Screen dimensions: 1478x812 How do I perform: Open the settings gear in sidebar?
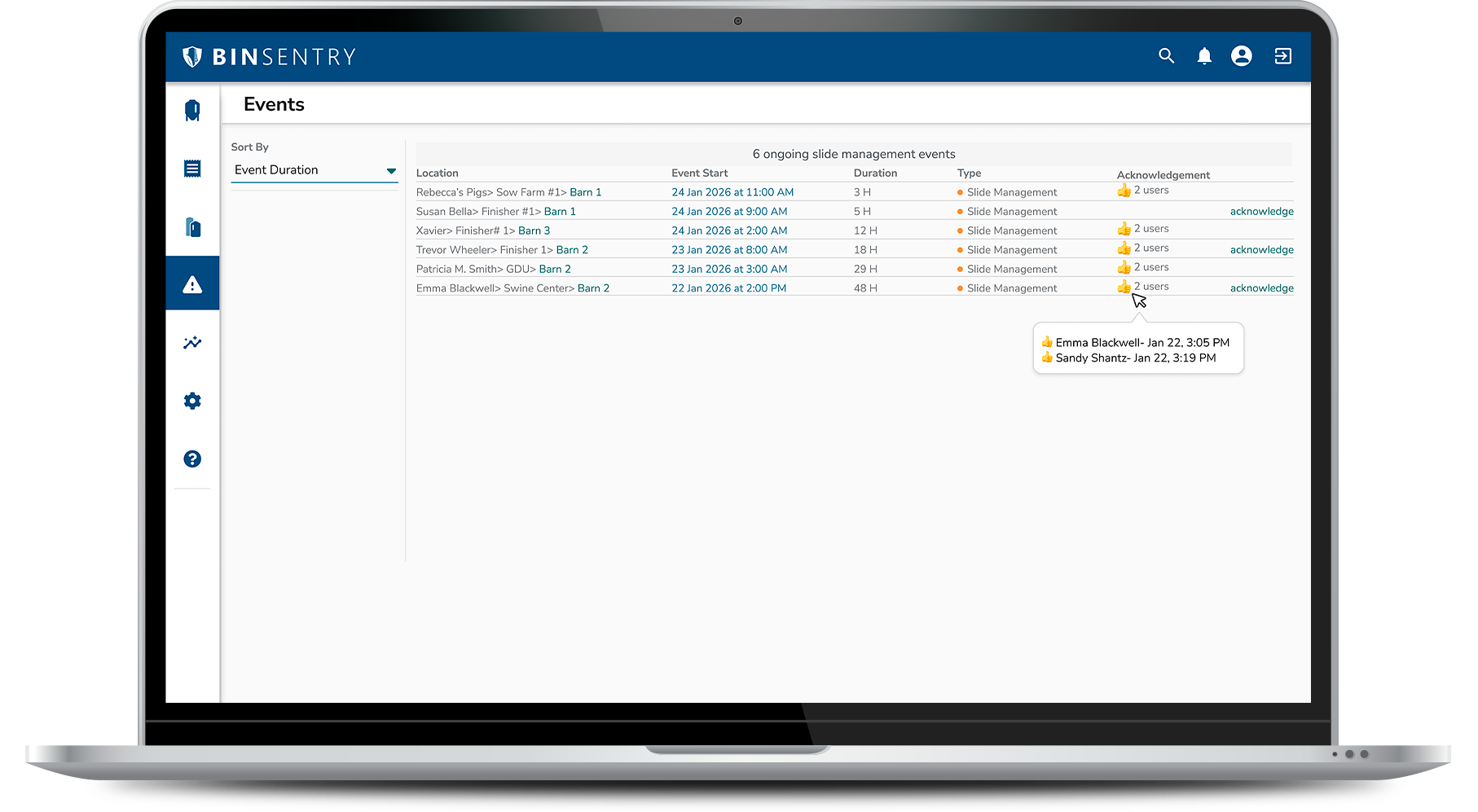192,401
